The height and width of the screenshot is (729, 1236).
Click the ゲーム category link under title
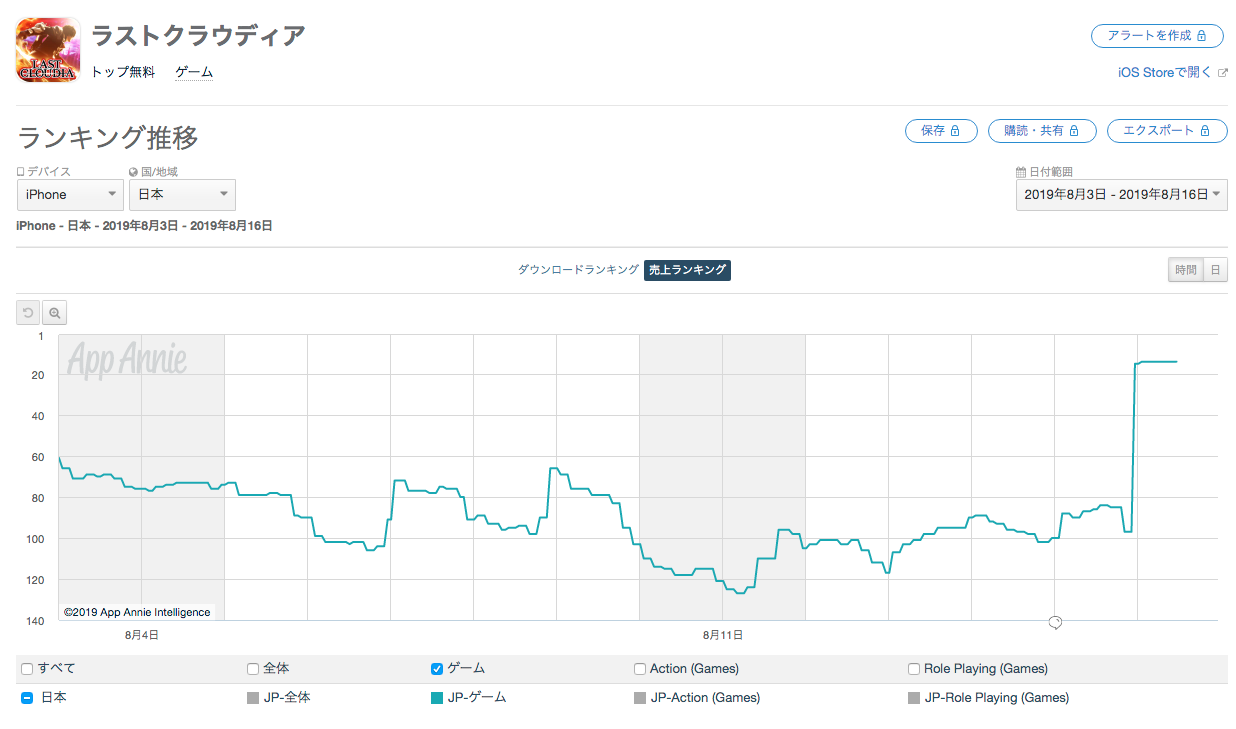click(194, 72)
